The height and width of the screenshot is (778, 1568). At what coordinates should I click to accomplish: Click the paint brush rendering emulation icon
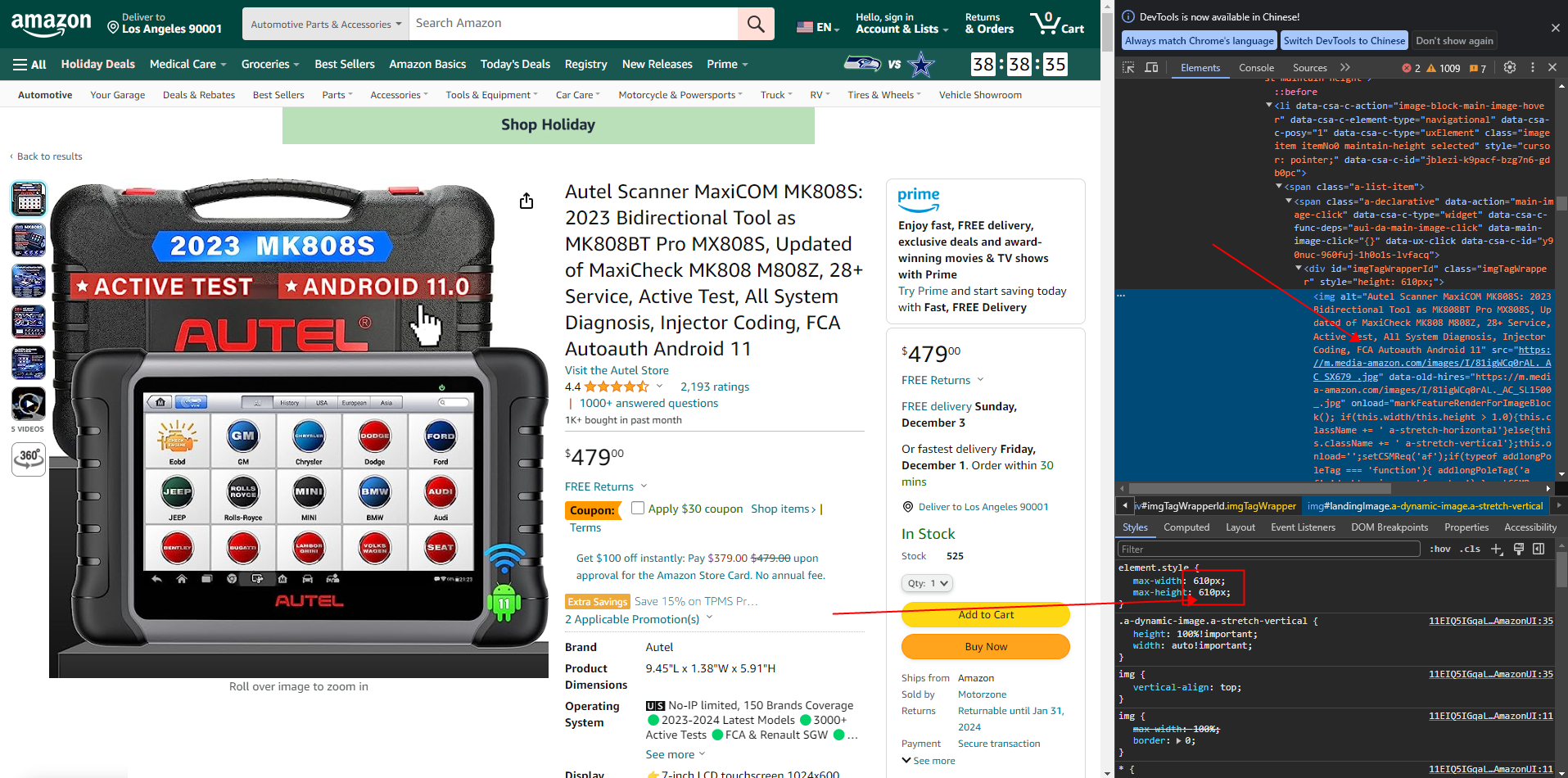click(x=1519, y=549)
